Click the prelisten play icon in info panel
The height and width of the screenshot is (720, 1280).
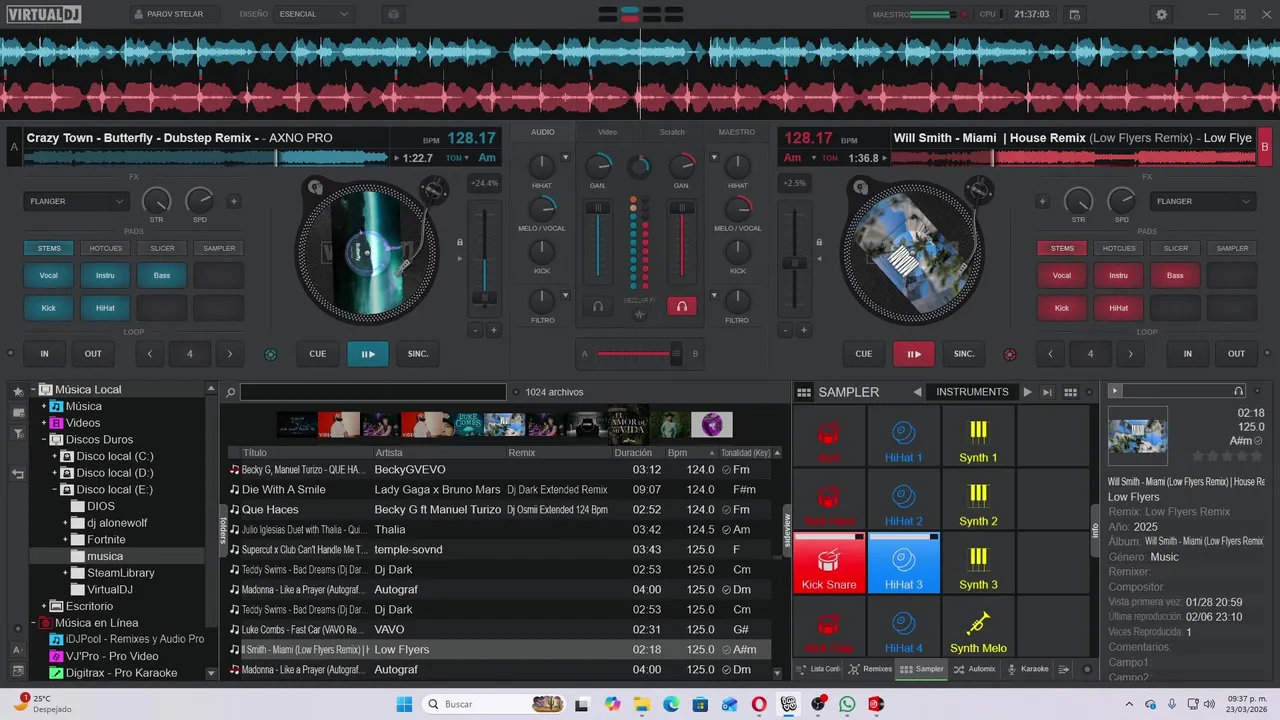click(x=1115, y=391)
